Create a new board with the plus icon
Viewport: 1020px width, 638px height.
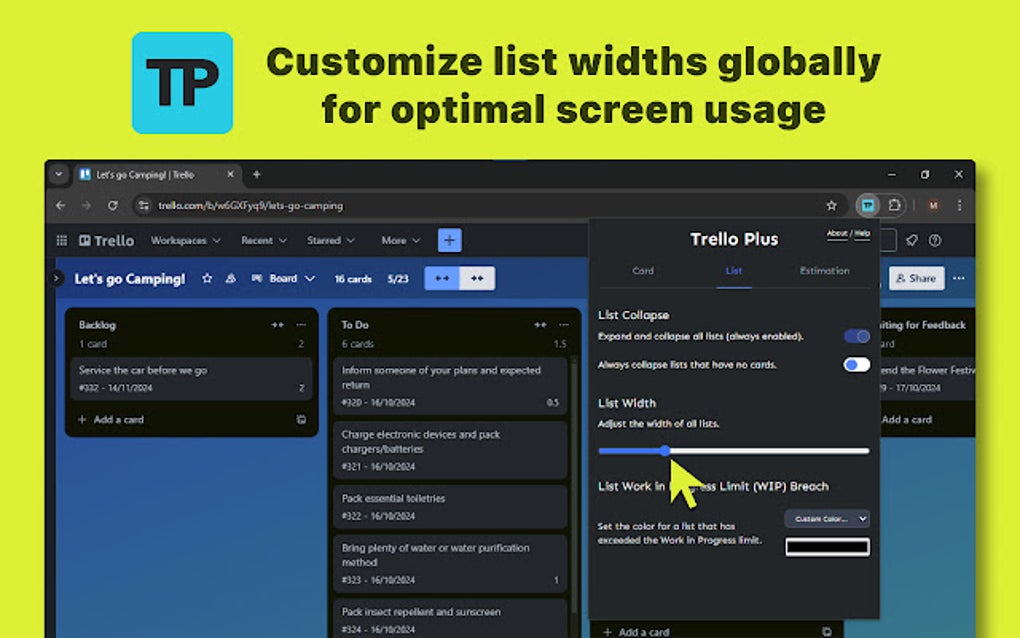click(449, 240)
